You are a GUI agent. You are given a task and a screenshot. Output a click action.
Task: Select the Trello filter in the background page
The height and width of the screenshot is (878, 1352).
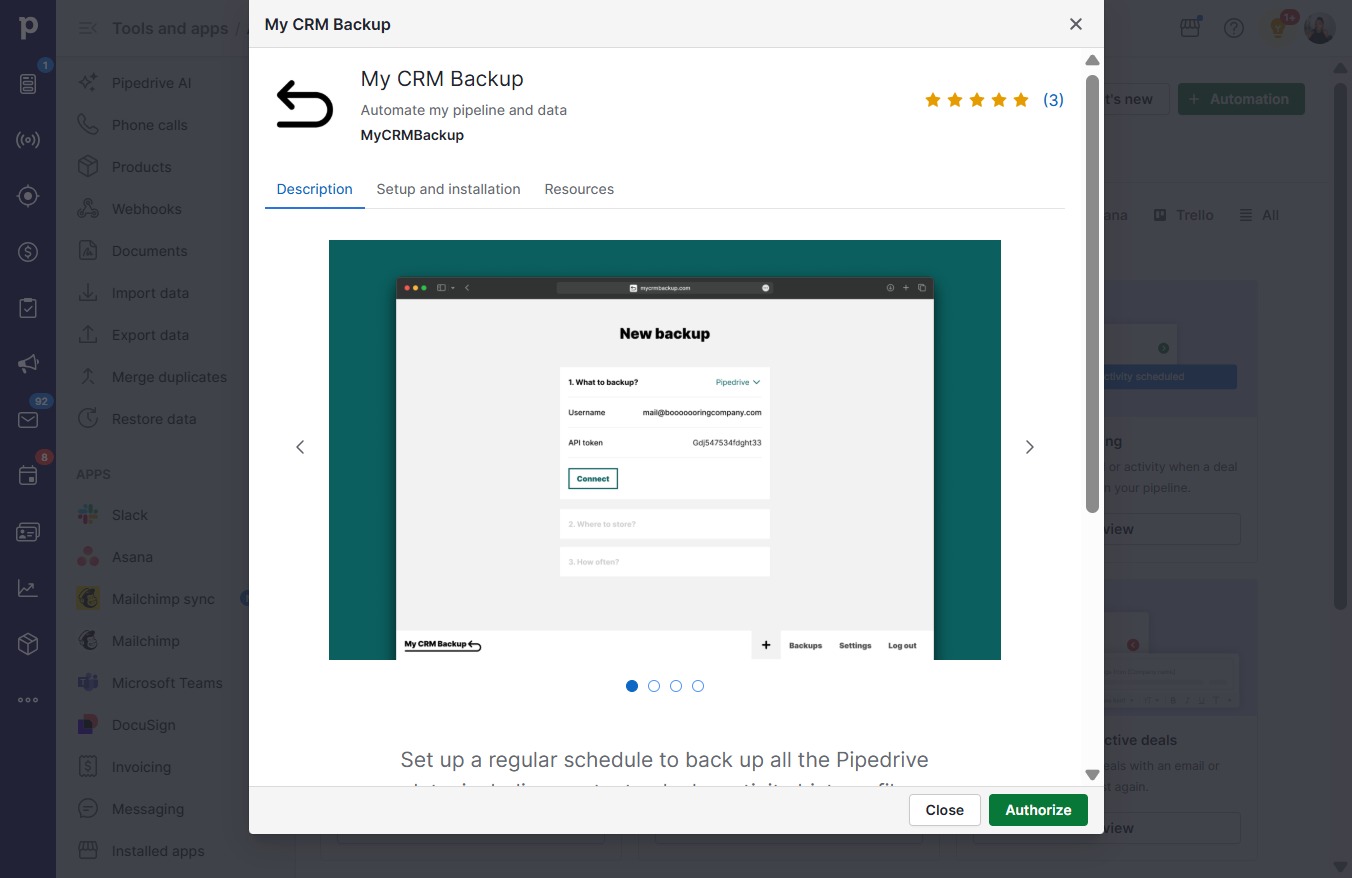[x=1184, y=215]
